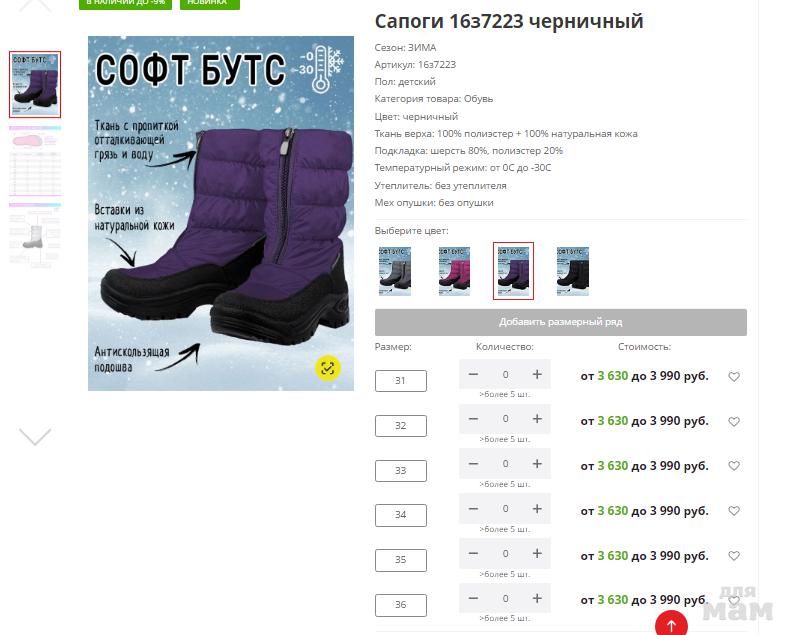Select the grey boot color option

pos(395,271)
